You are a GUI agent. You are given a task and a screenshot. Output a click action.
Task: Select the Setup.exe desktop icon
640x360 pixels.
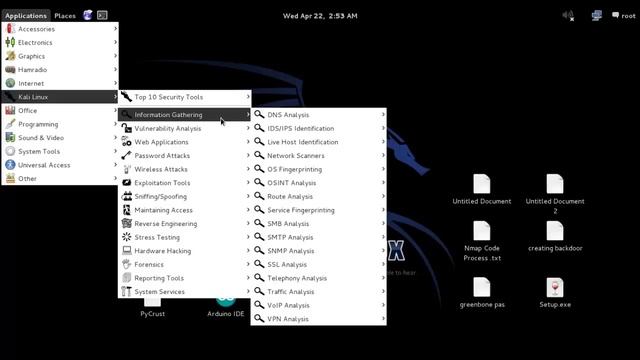click(x=555, y=293)
